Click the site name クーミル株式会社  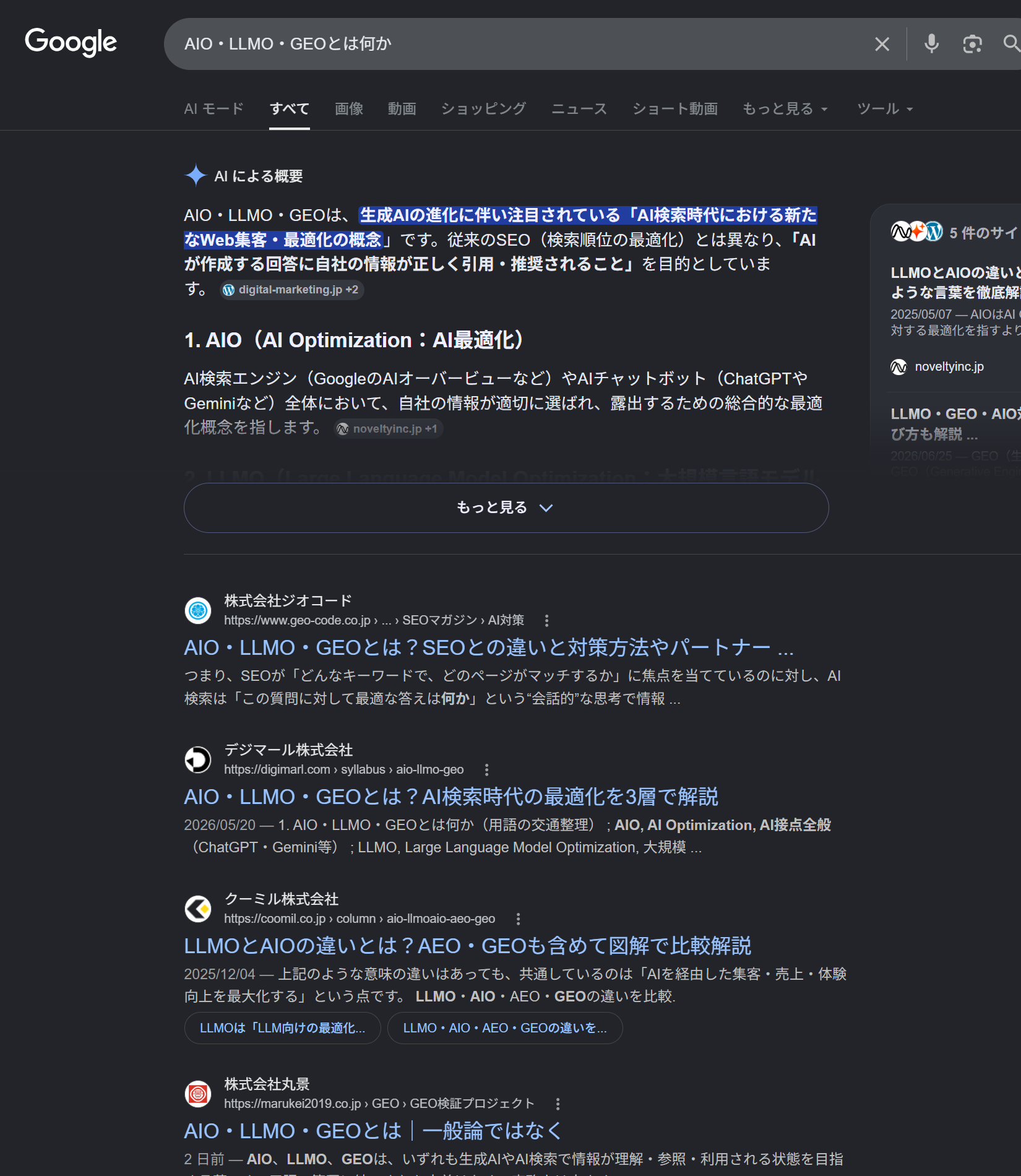click(282, 899)
